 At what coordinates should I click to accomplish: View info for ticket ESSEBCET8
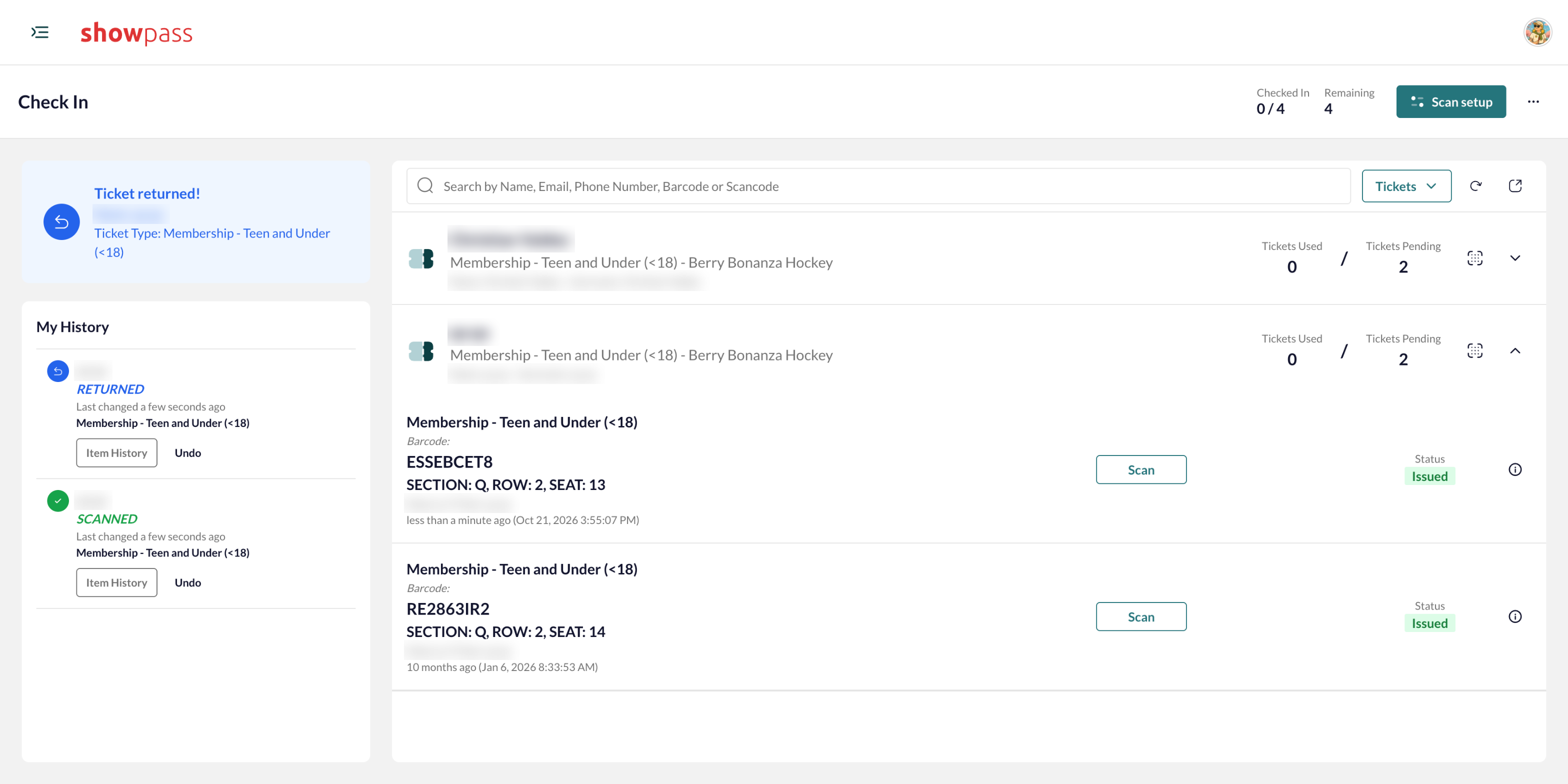click(x=1515, y=469)
